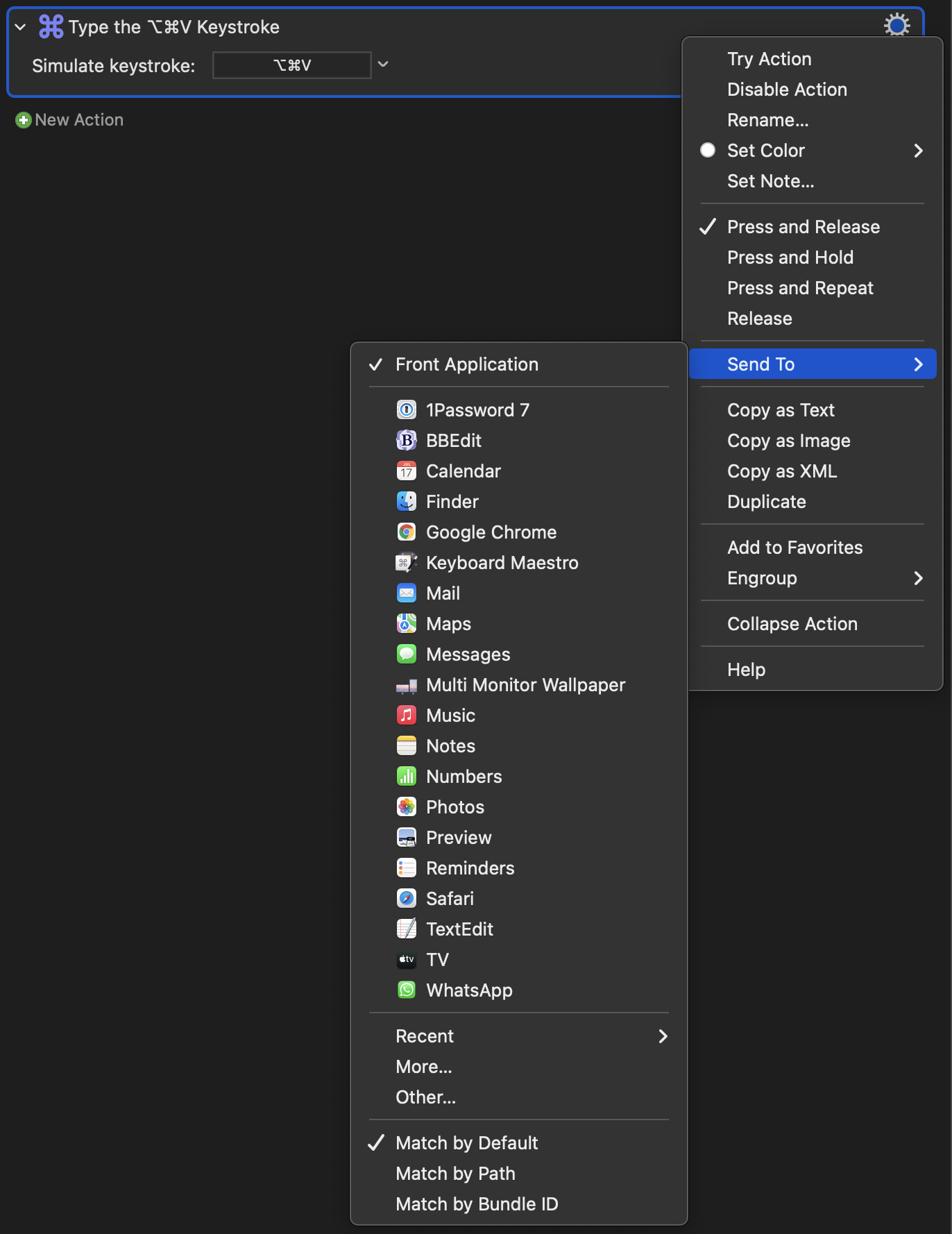The height and width of the screenshot is (1234, 952).
Task: Choose Match by Bundle ID option
Action: (x=519, y=1204)
